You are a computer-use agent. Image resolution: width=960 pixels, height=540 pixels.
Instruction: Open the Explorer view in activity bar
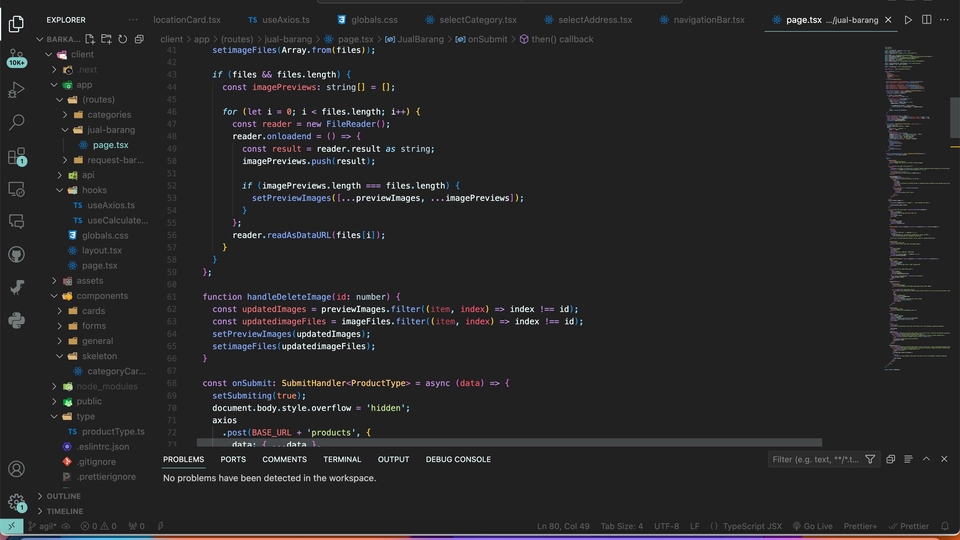tap(17, 23)
